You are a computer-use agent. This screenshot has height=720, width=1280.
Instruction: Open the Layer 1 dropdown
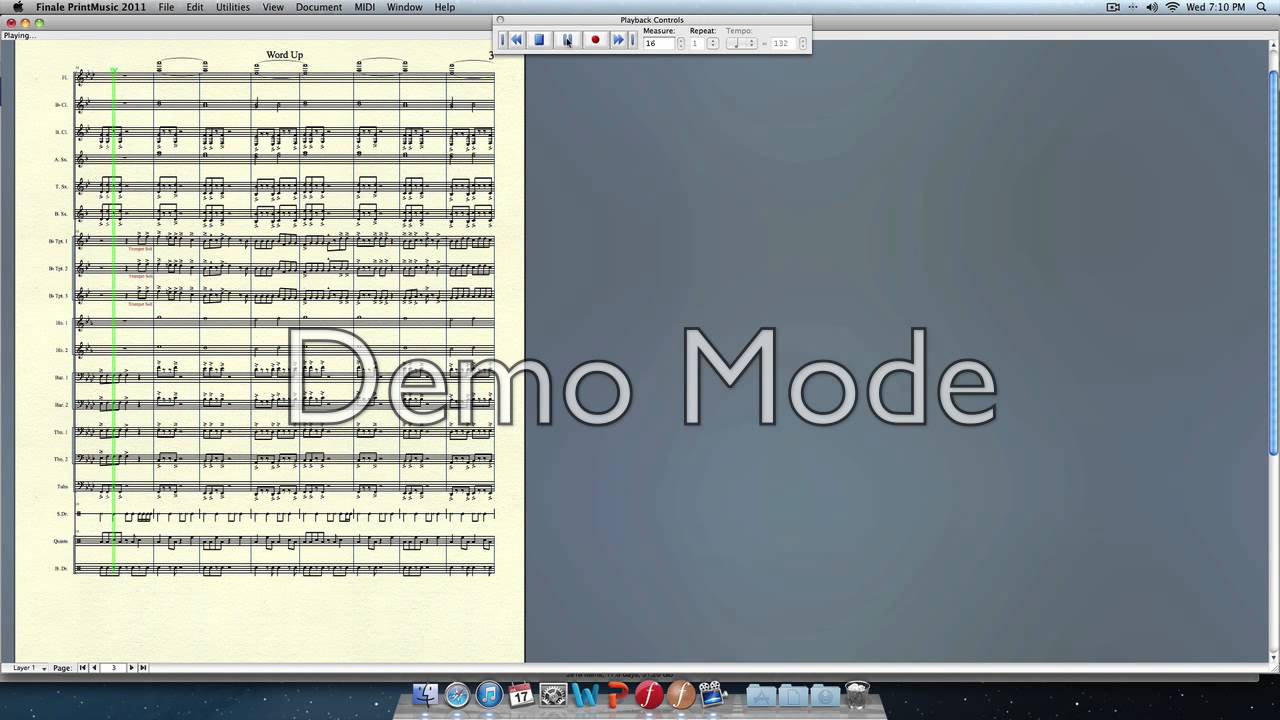[x=29, y=668]
